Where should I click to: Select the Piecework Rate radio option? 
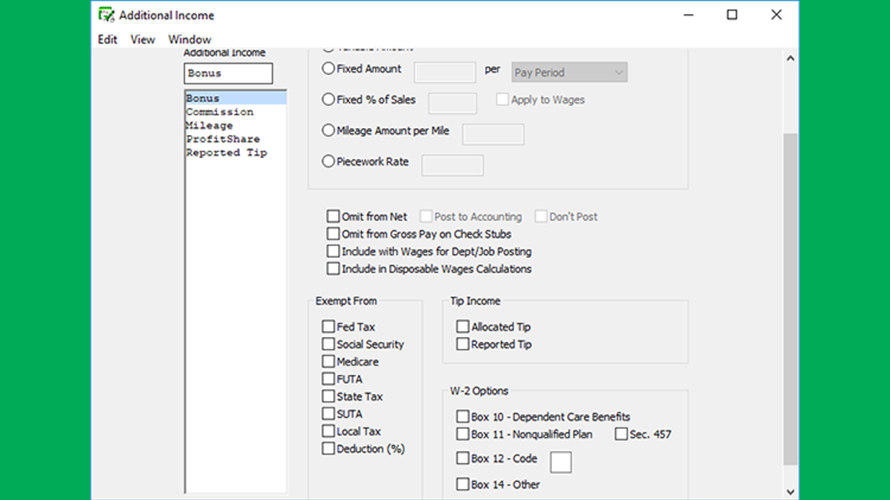(329, 162)
